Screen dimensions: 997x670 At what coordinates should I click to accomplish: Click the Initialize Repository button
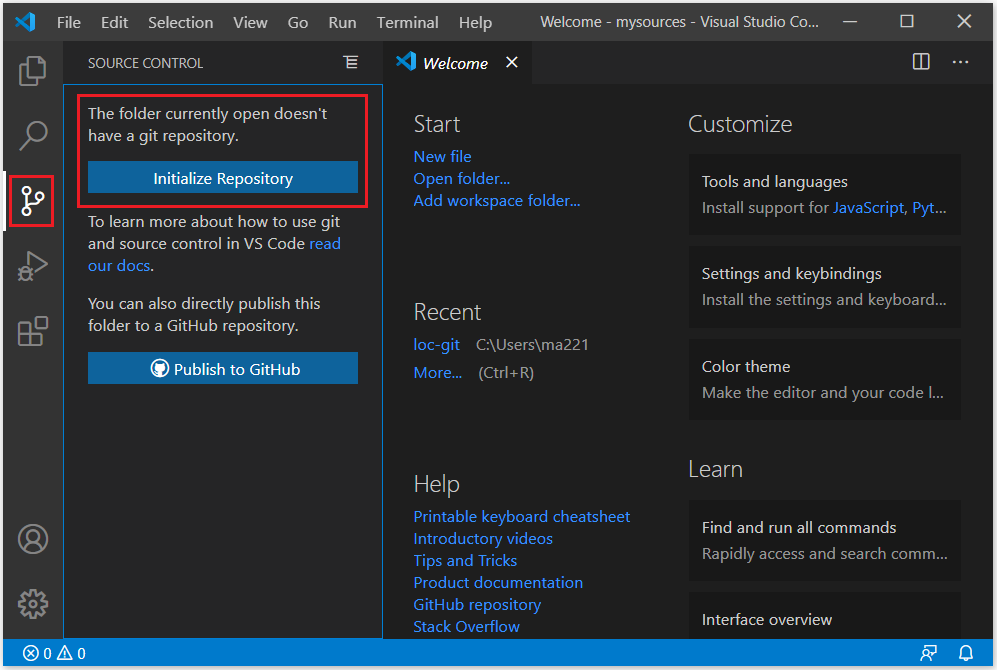(x=223, y=177)
